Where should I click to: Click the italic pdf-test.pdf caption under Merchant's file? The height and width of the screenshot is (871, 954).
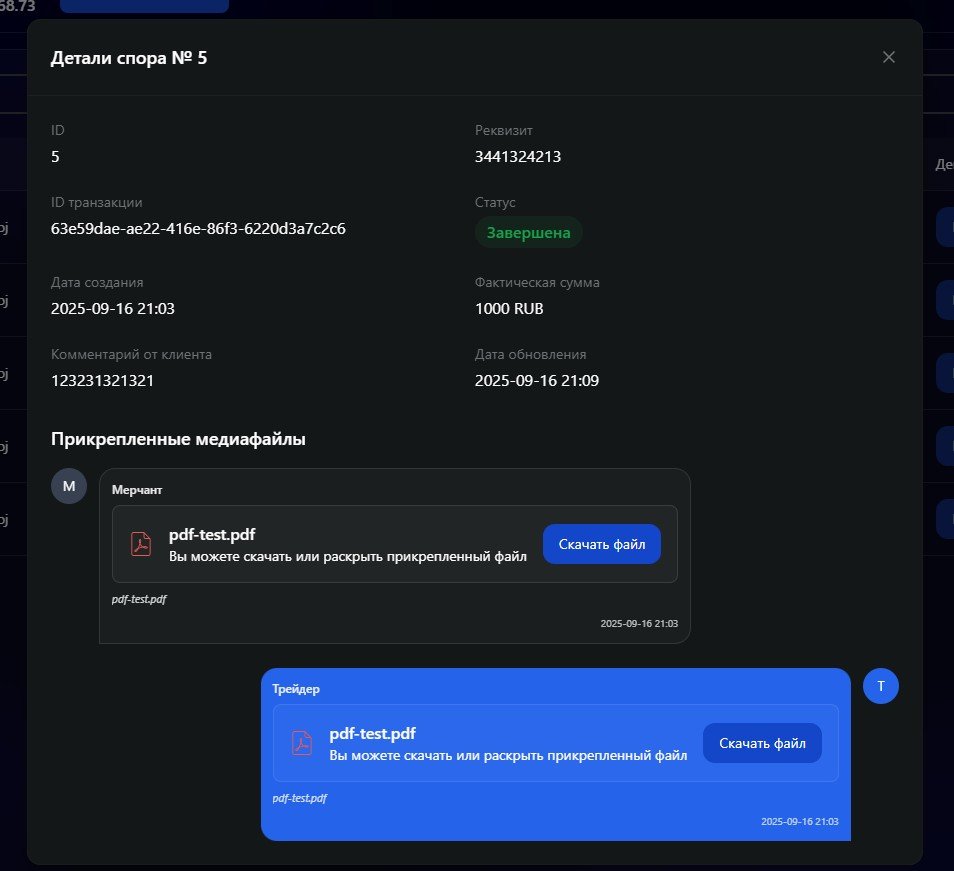pyautogui.click(x=139, y=599)
